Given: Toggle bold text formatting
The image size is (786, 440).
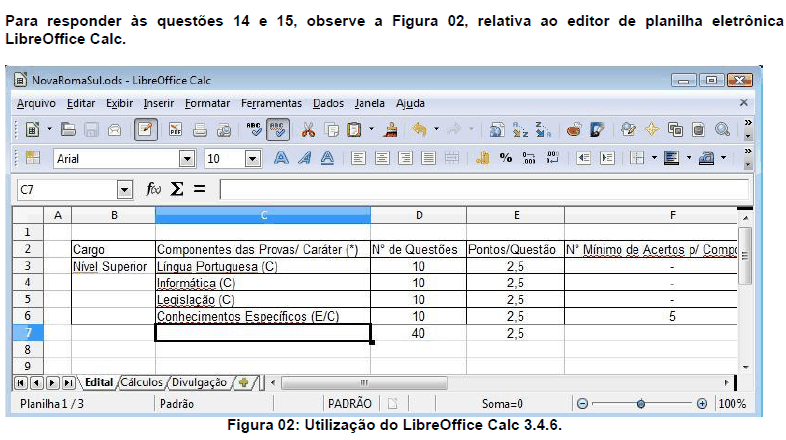Looking at the screenshot, I should [282, 158].
